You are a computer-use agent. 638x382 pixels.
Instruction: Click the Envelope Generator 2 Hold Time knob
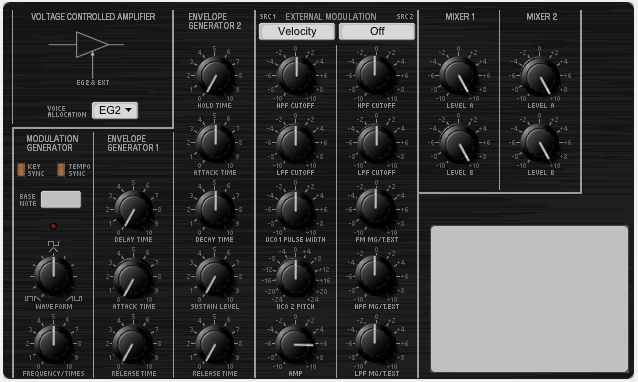[215, 76]
